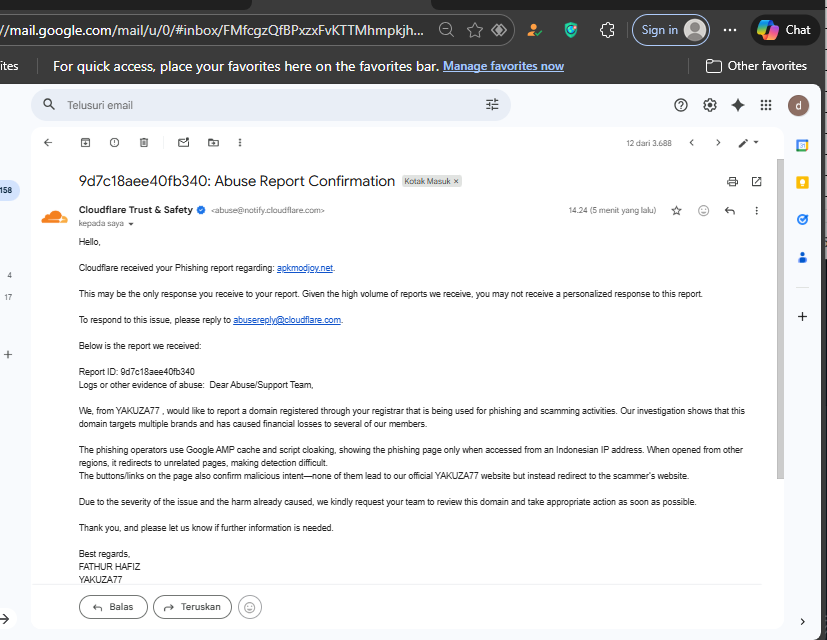Open emoji reaction button beside Teruskan
The height and width of the screenshot is (640, 827).
pyautogui.click(x=249, y=607)
